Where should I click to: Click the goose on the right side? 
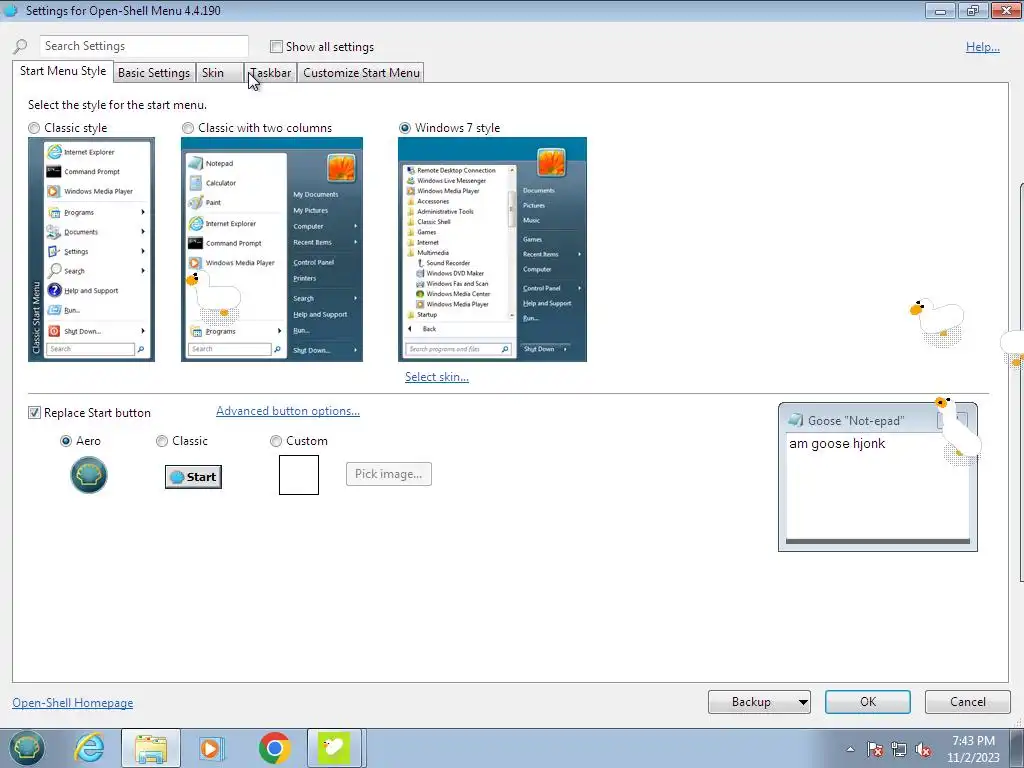click(938, 321)
